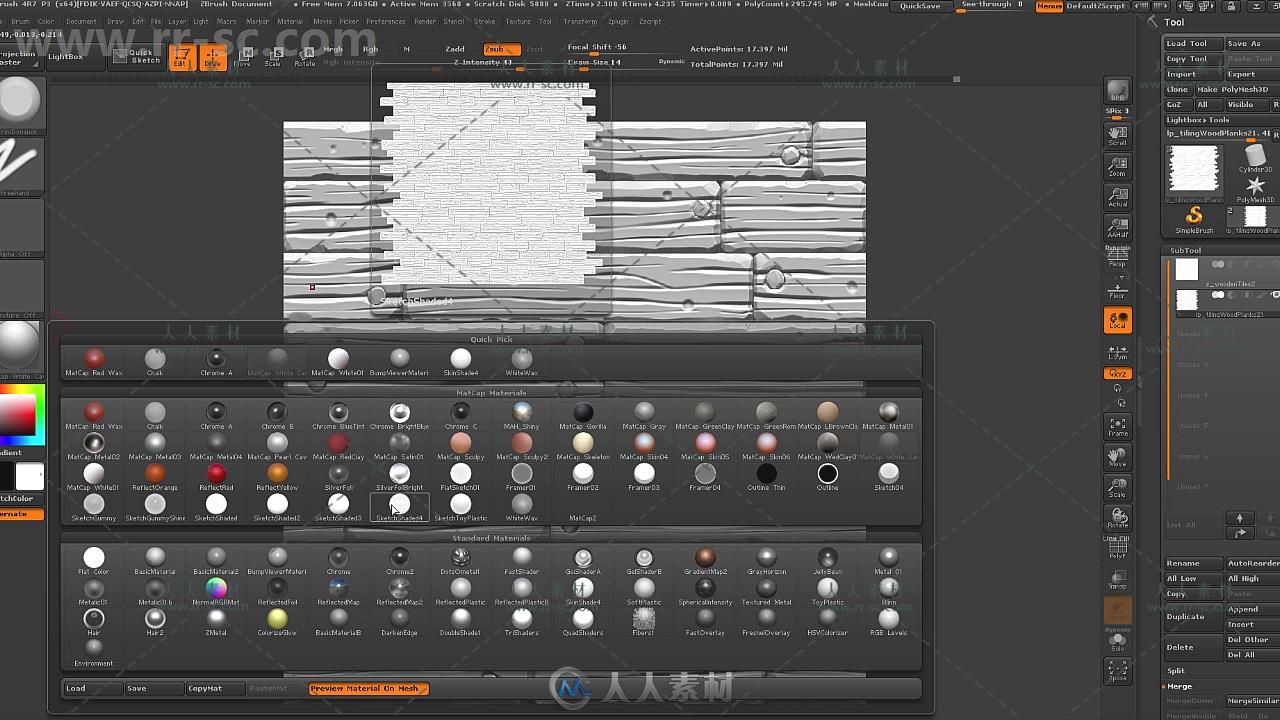Click the Load material button

pos(92,688)
